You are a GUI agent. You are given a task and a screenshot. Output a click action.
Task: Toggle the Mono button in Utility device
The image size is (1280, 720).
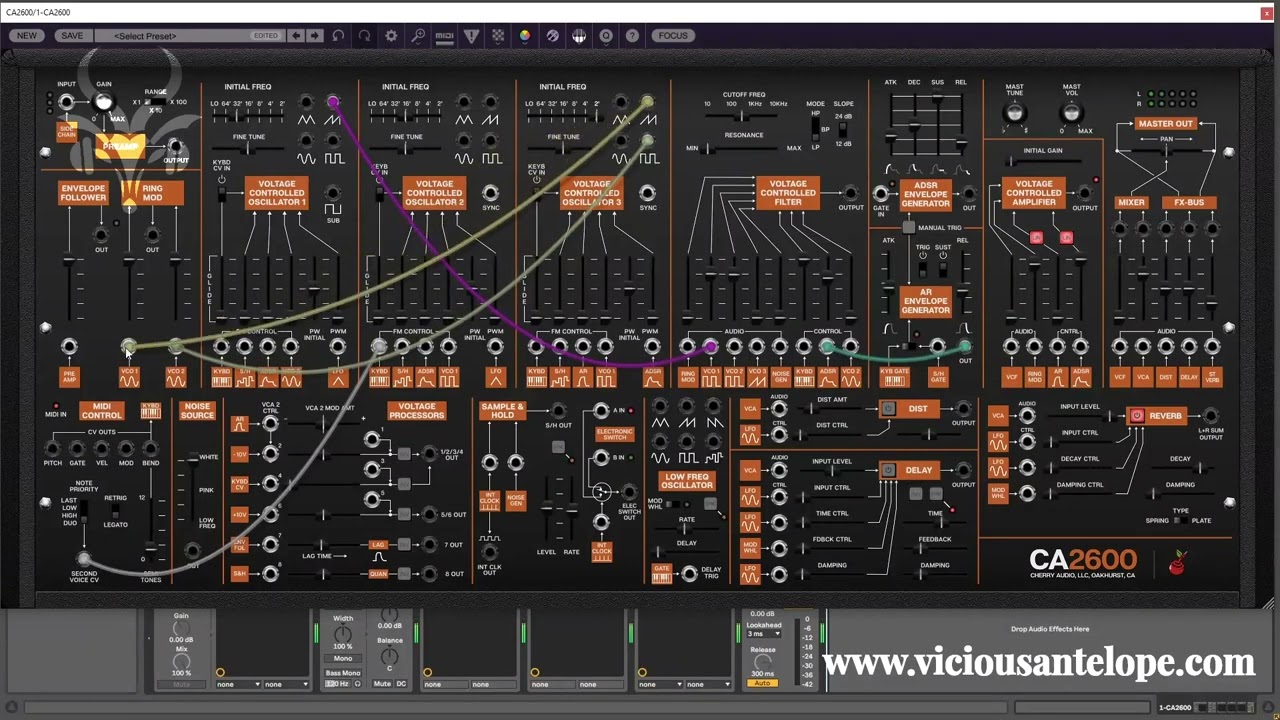click(343, 659)
